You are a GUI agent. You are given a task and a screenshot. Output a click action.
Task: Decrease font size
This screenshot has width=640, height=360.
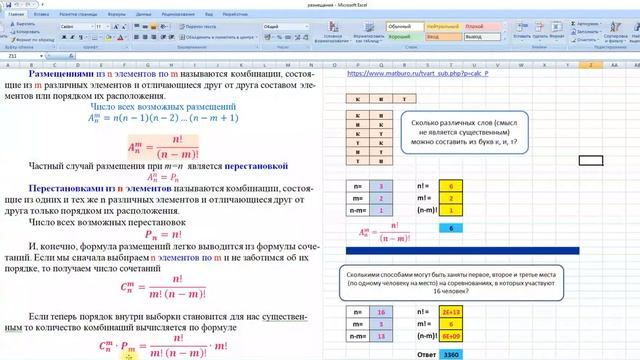point(124,27)
